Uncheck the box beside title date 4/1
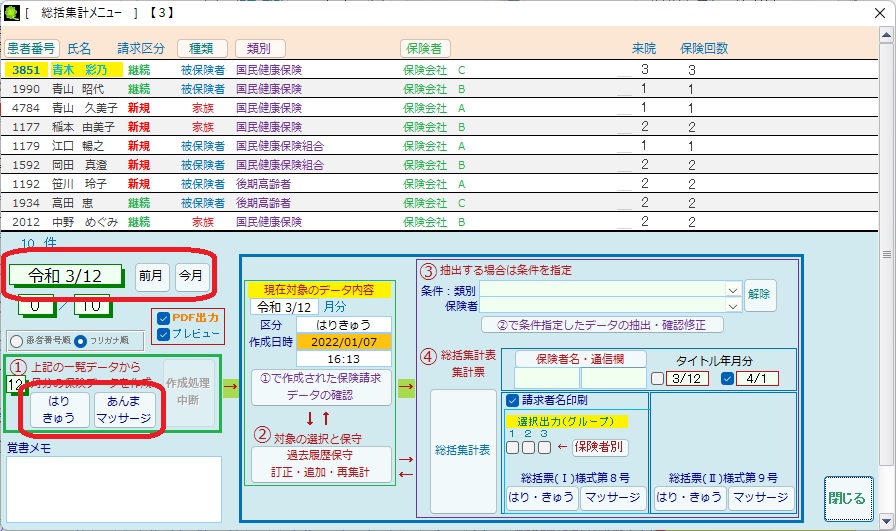This screenshot has width=896, height=531. [x=727, y=378]
